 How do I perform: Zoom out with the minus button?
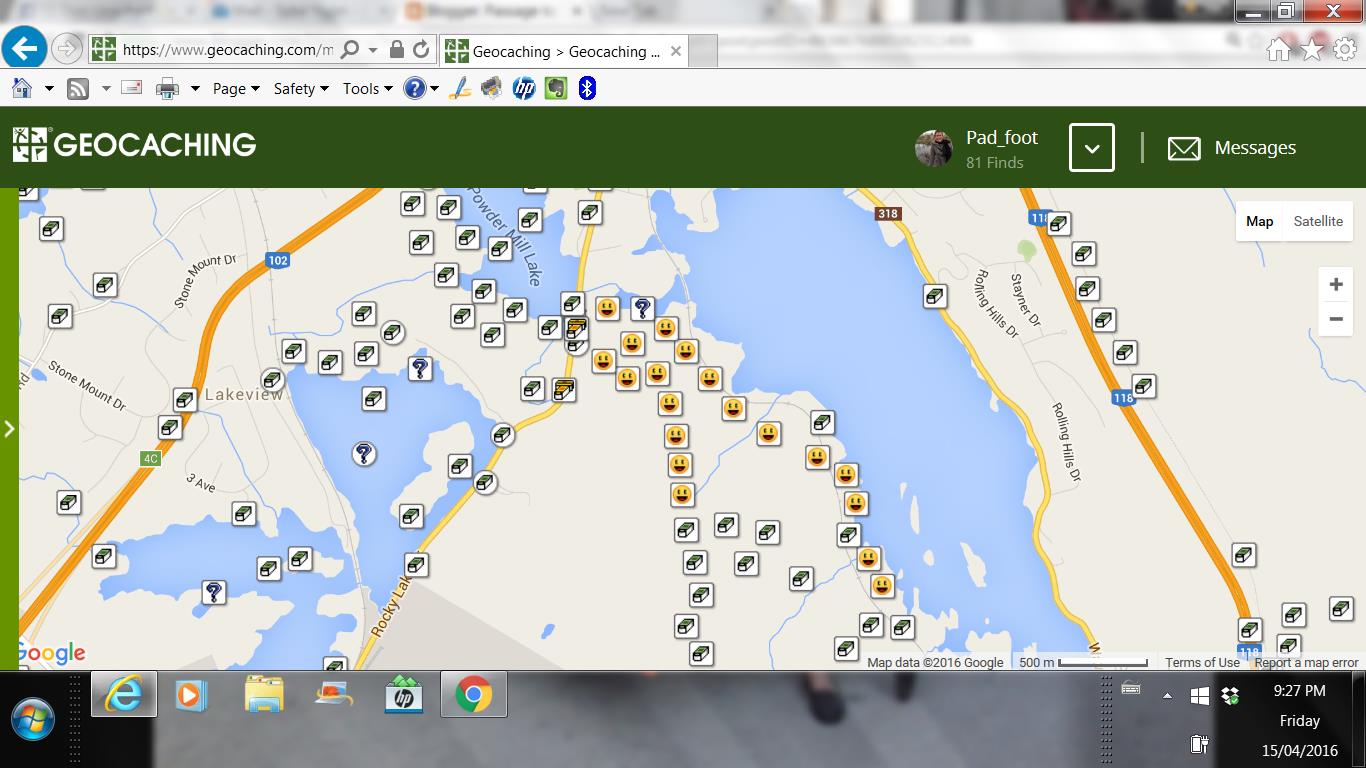click(x=1336, y=319)
